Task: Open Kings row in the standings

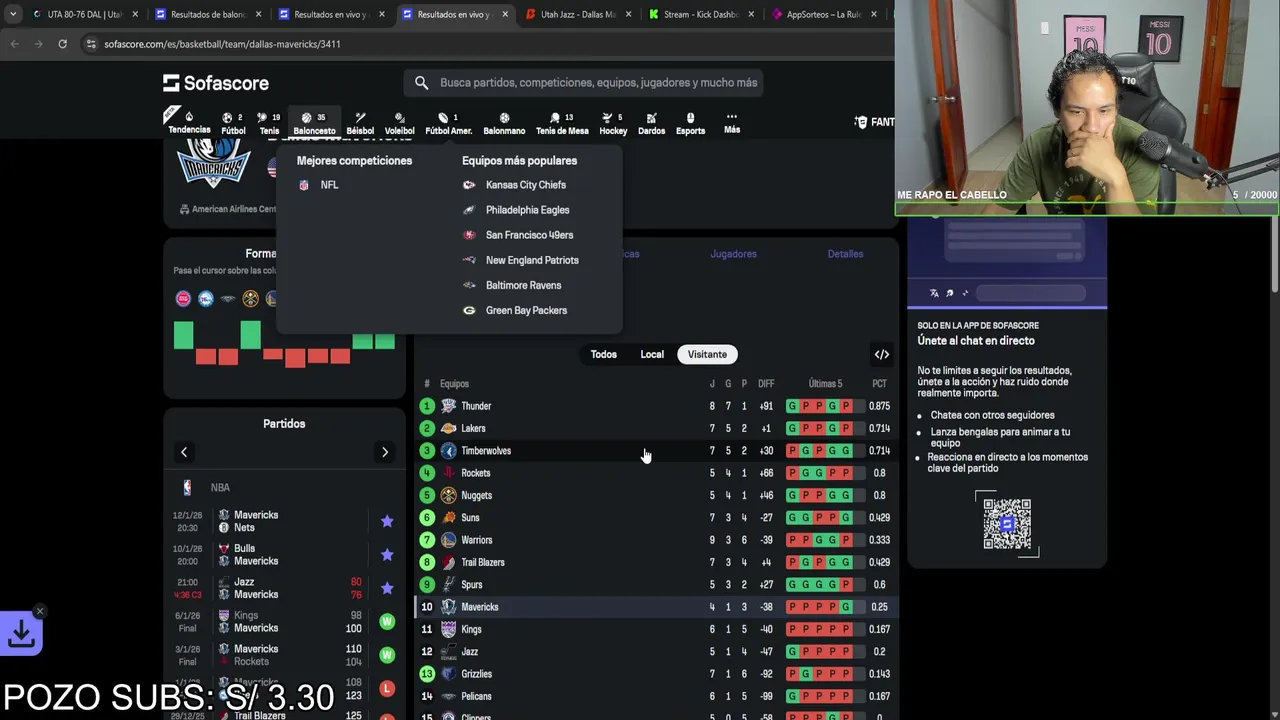Action: coord(655,629)
